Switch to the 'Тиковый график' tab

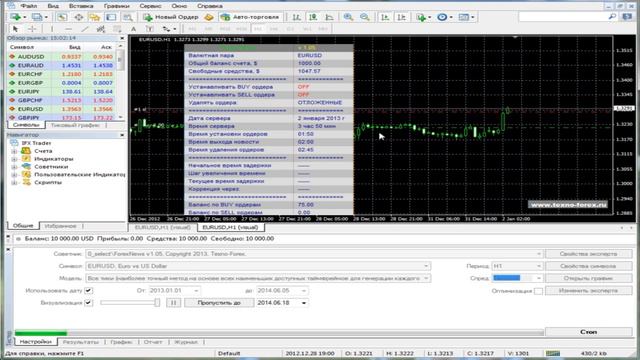tap(75, 125)
